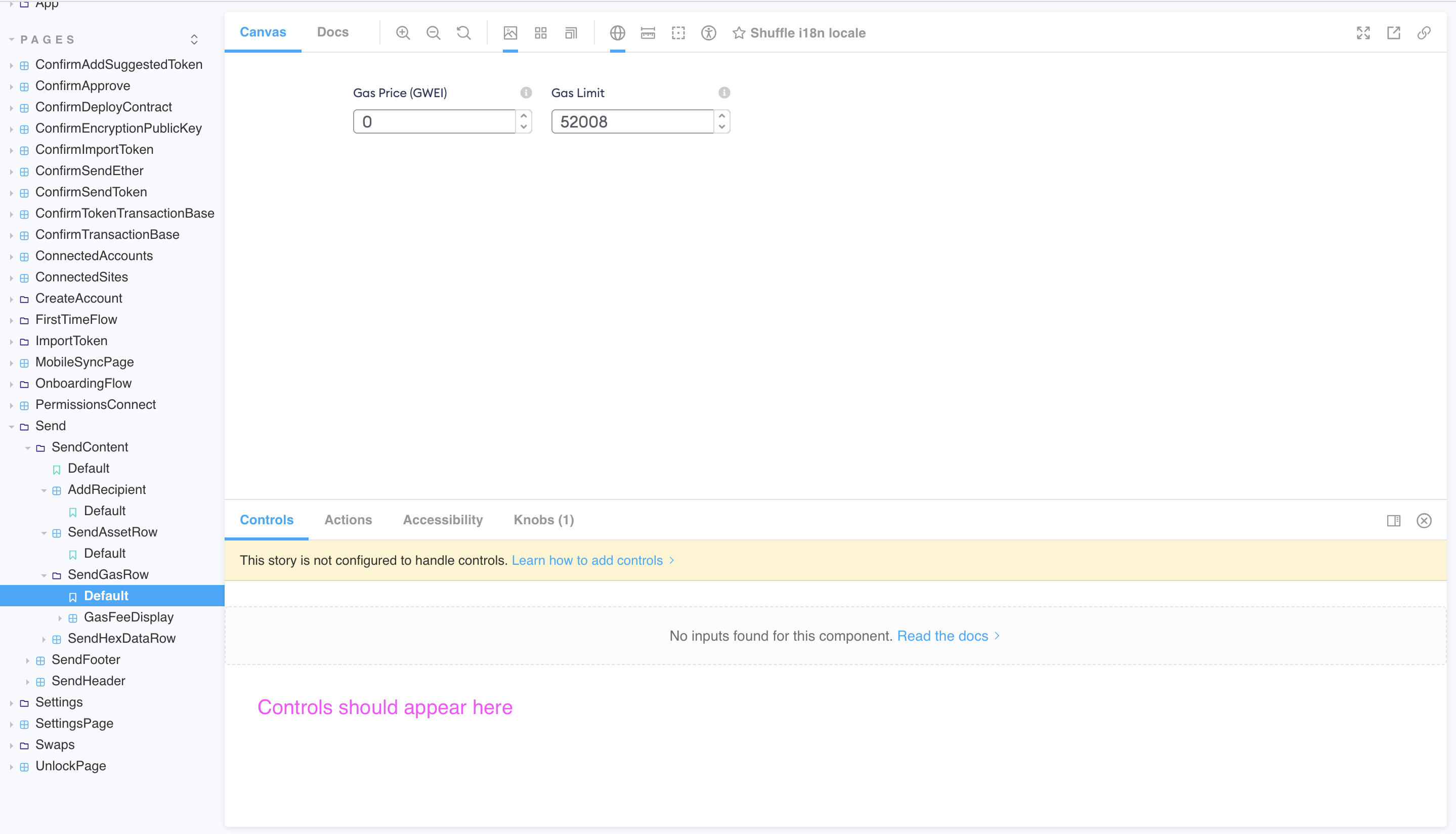1456x834 pixels.
Task: Zoom in on the story canvas
Action: pos(403,33)
